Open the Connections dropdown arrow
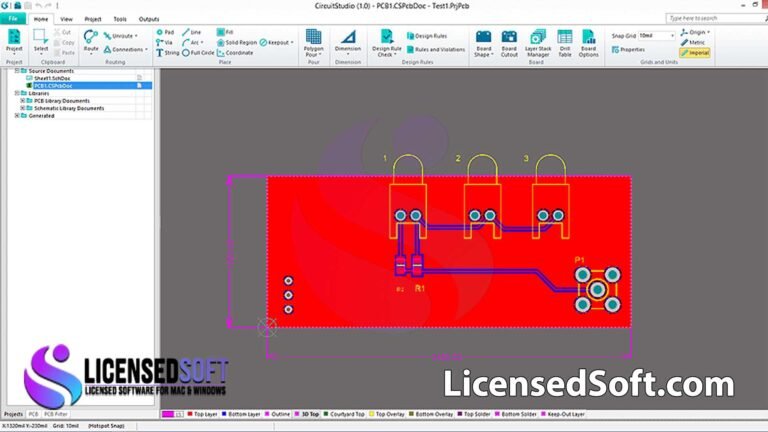Image resolution: width=768 pixels, height=432 pixels. coord(146,49)
